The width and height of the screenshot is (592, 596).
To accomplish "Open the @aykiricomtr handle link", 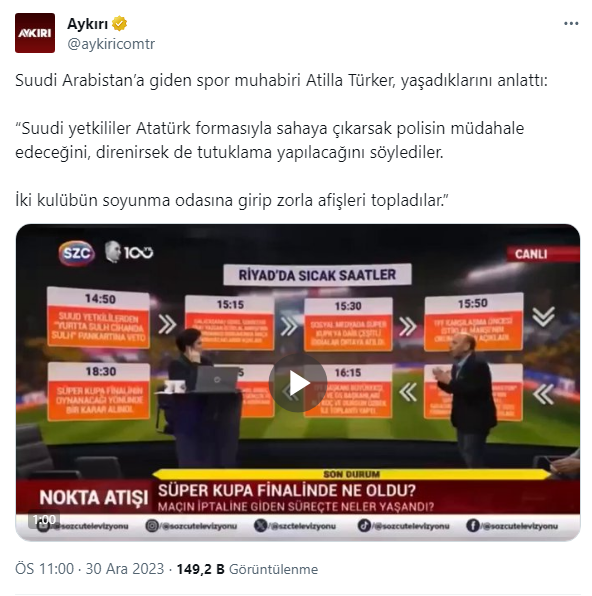I will pyautogui.click(x=111, y=44).
